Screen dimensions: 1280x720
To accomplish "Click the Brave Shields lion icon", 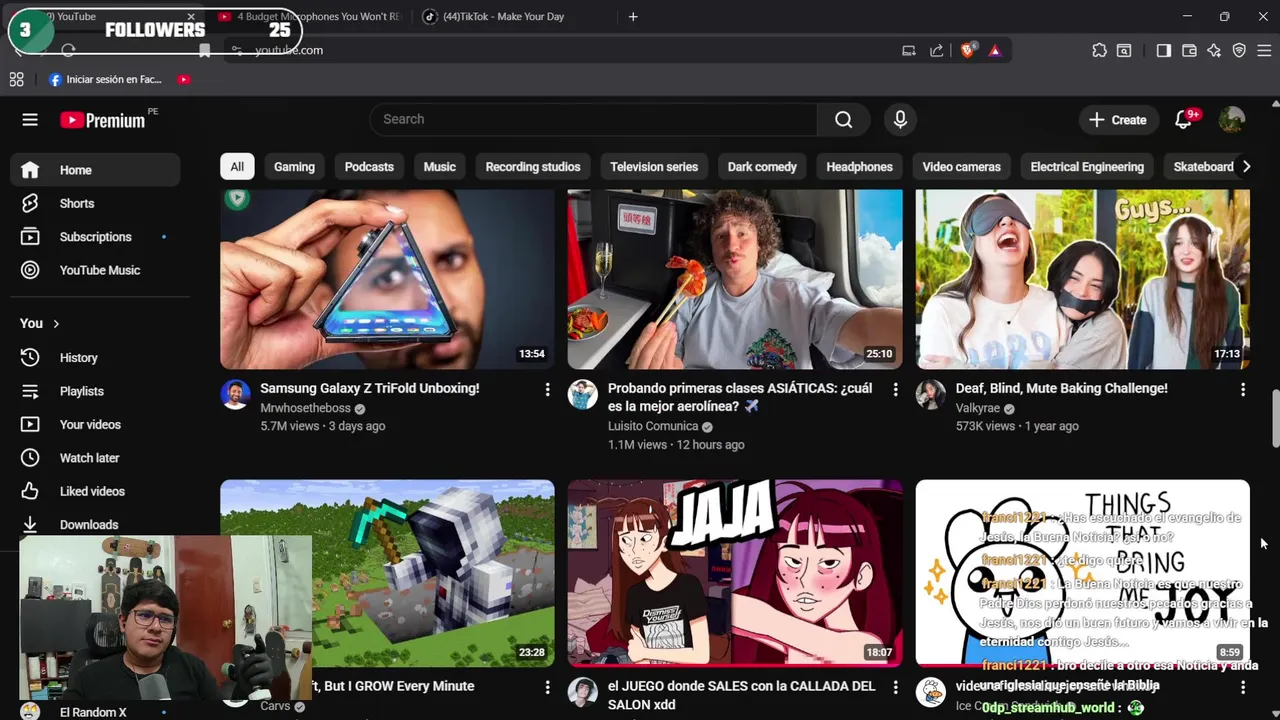I will click(x=967, y=50).
